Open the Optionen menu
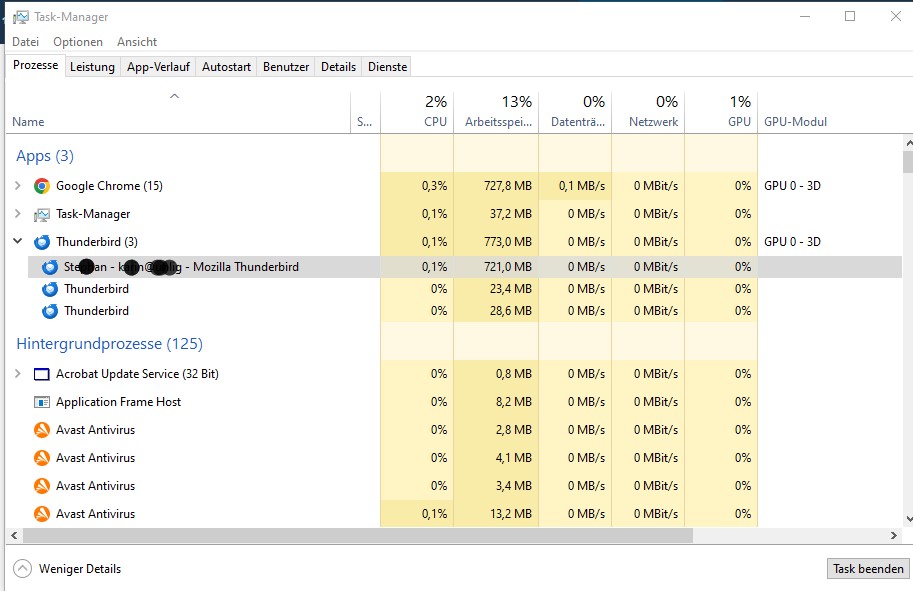The width and height of the screenshot is (913, 591). pos(78,42)
